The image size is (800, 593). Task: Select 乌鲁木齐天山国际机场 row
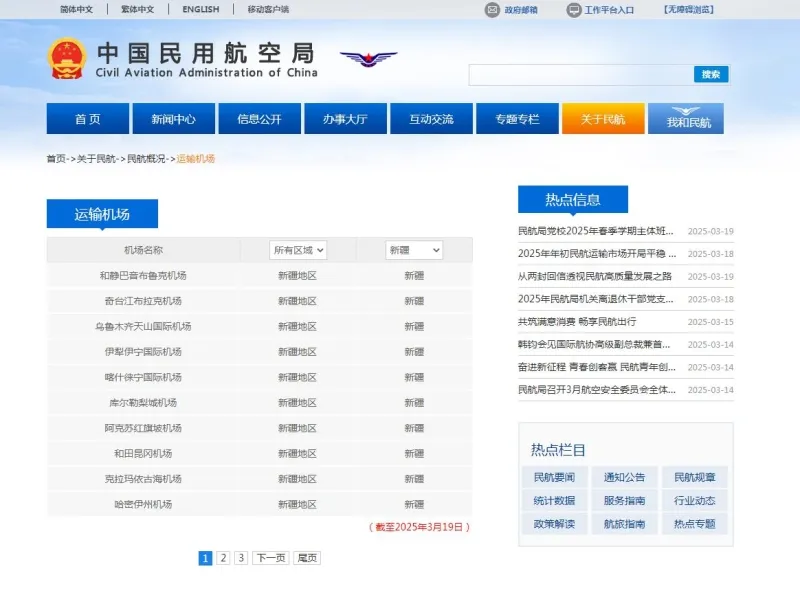point(259,327)
